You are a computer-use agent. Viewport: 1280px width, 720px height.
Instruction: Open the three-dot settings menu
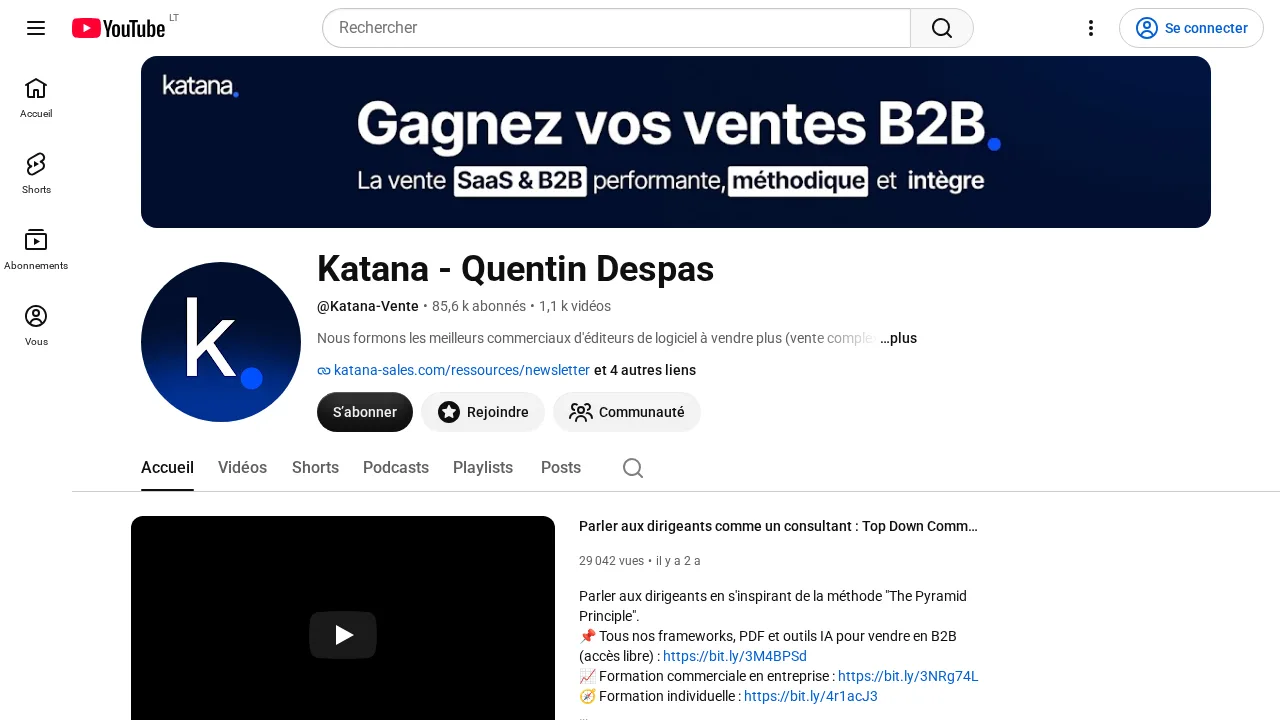click(1091, 28)
